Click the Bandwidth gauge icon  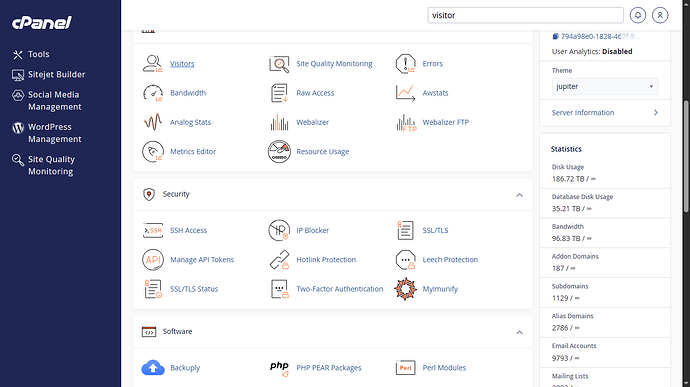coord(153,93)
